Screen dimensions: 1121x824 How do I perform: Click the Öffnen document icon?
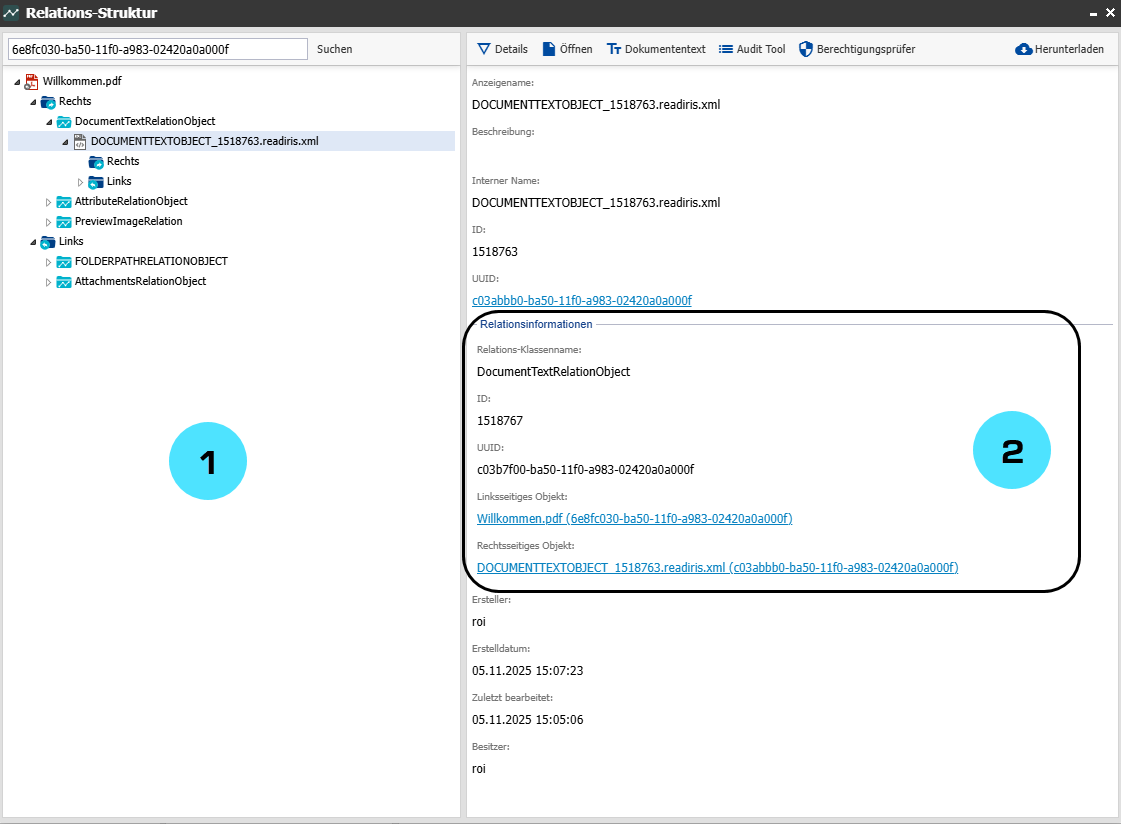pos(549,49)
